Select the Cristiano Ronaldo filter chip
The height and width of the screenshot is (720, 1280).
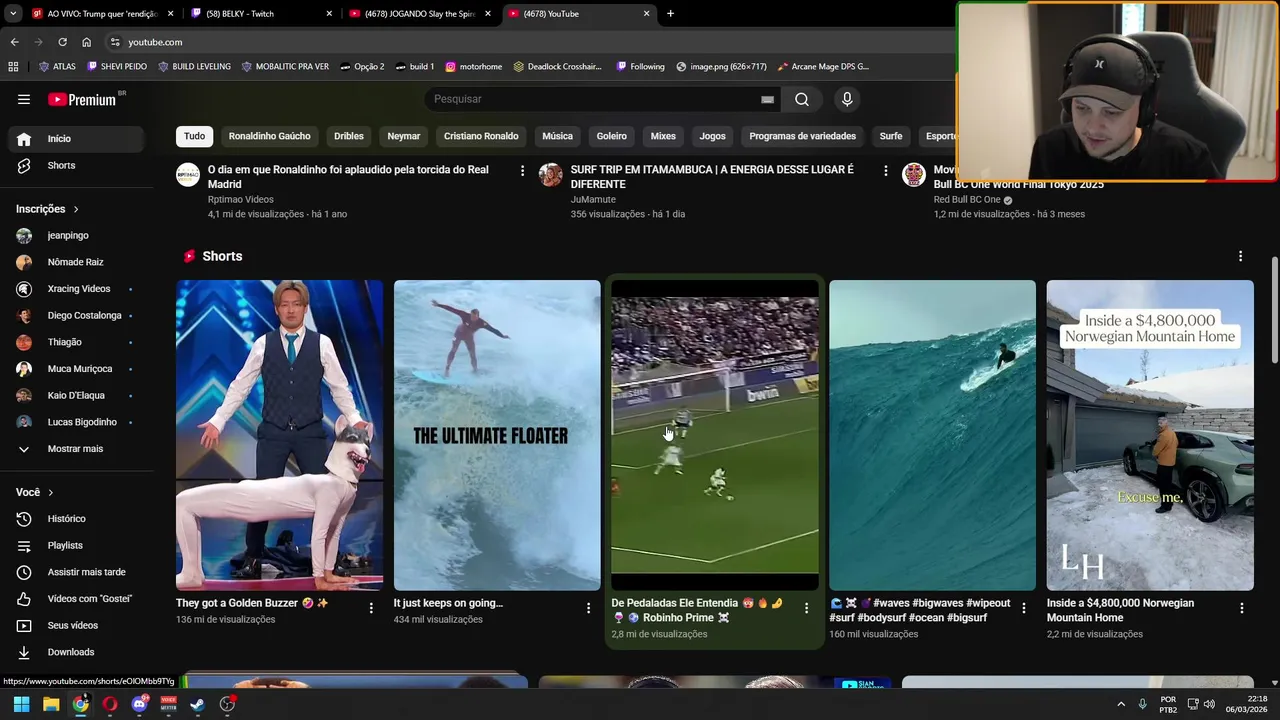(481, 136)
